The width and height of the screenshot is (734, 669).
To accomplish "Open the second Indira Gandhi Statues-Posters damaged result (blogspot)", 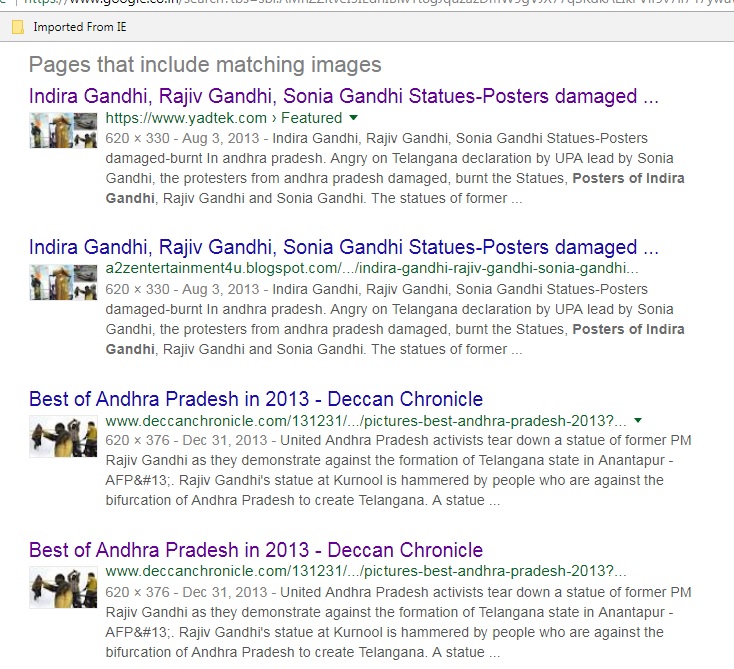I will point(344,247).
